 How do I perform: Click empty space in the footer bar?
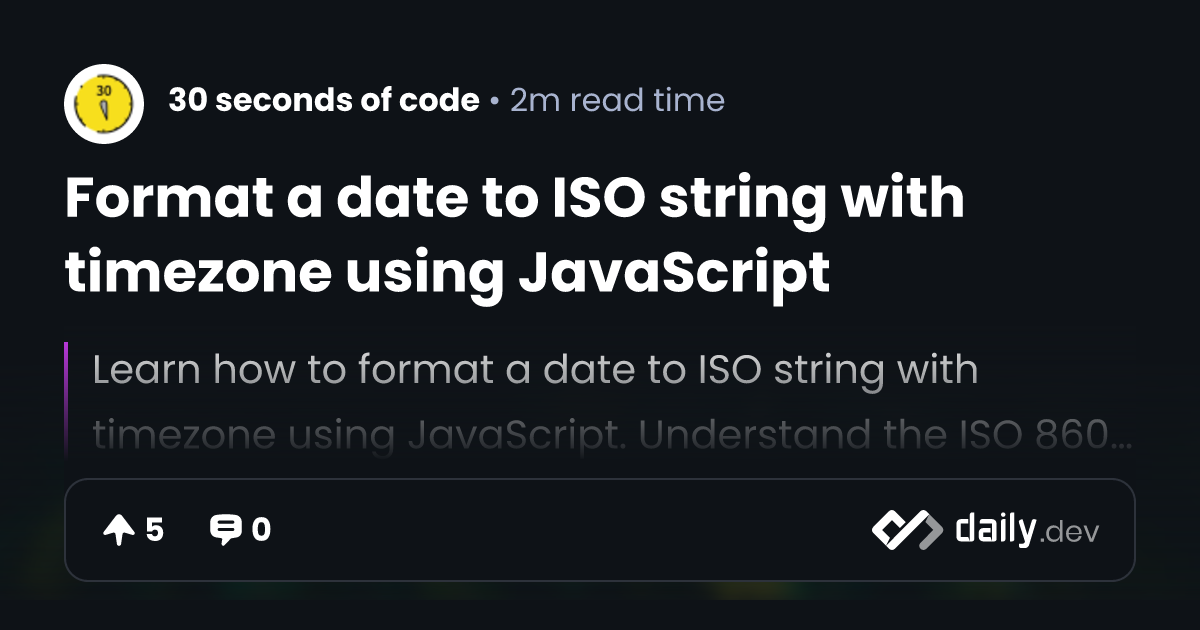[x=570, y=530]
